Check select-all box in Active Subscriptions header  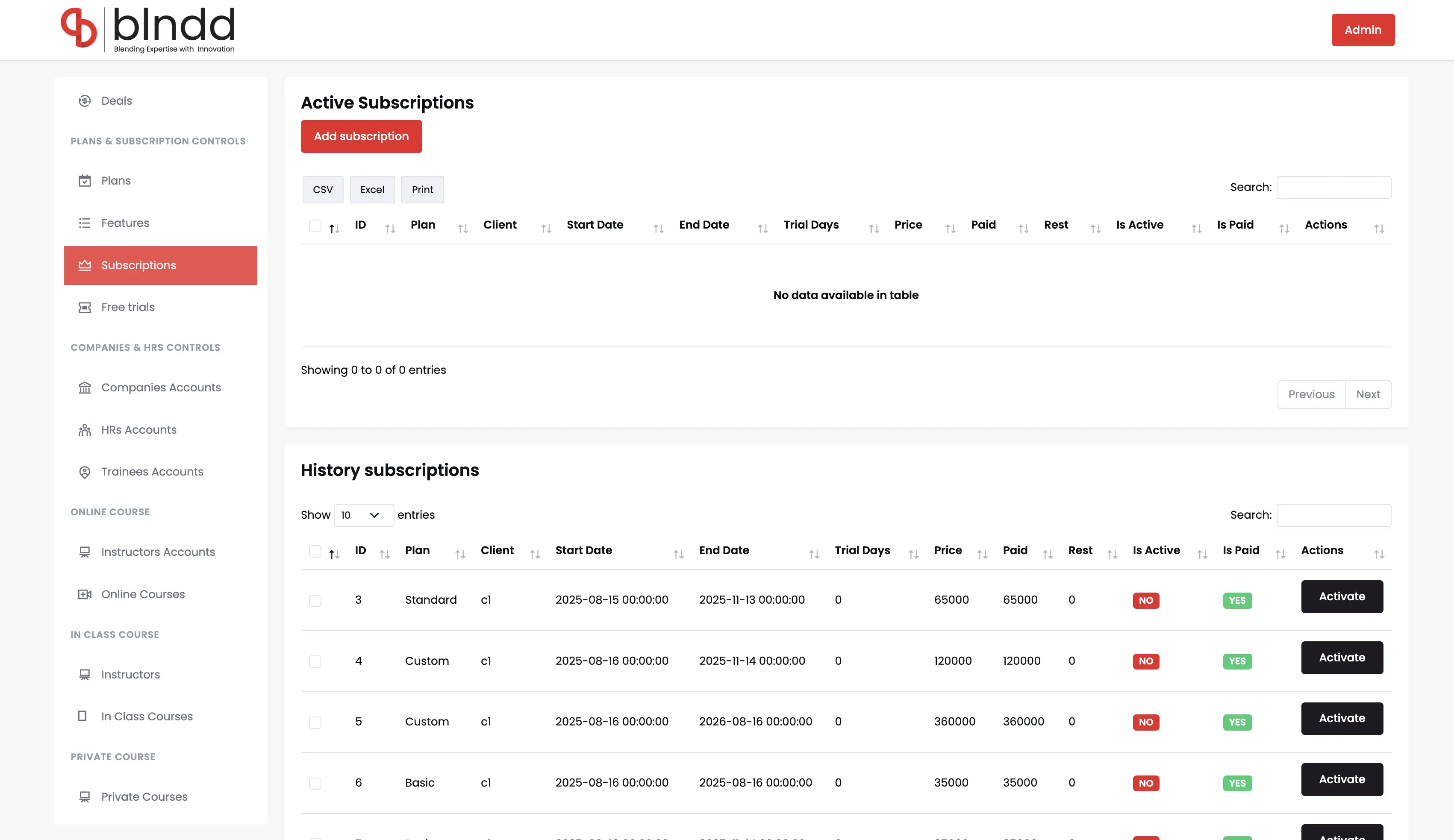click(315, 226)
